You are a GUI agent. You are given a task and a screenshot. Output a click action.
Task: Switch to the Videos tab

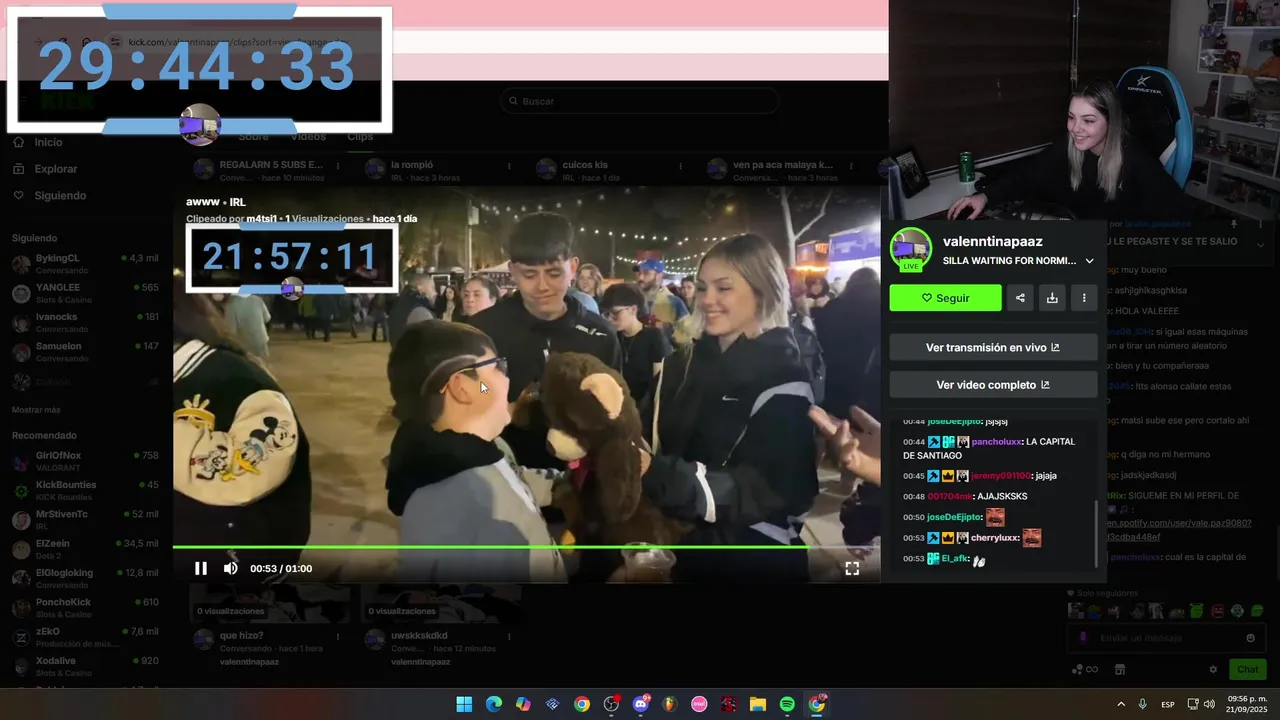pyautogui.click(x=308, y=137)
